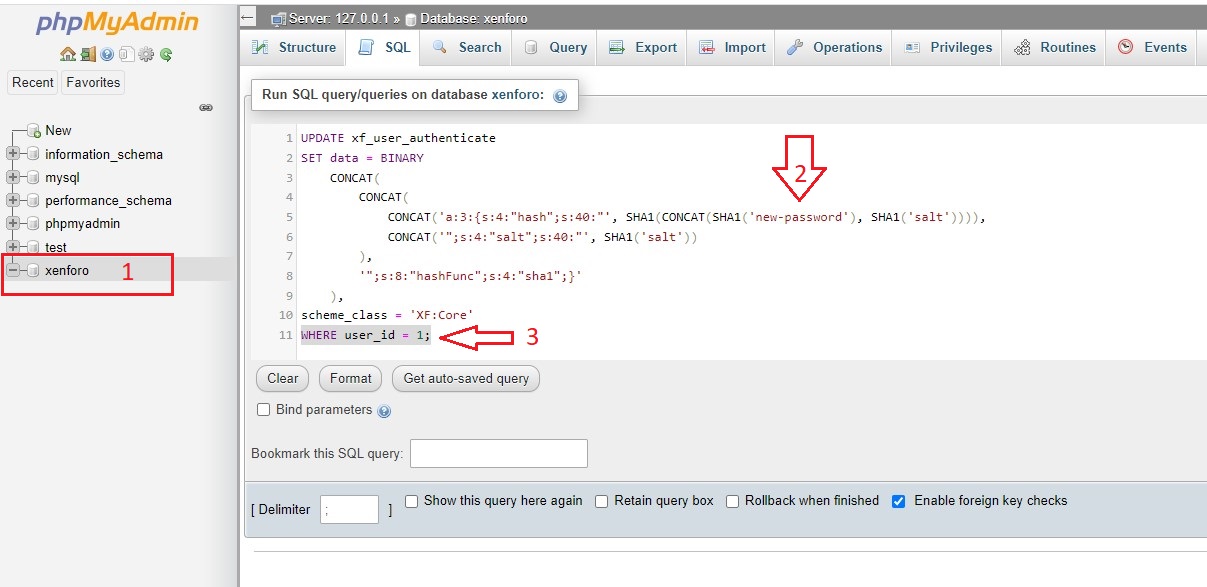Click the New database icon in tree
The image size is (1207, 587).
35,131
